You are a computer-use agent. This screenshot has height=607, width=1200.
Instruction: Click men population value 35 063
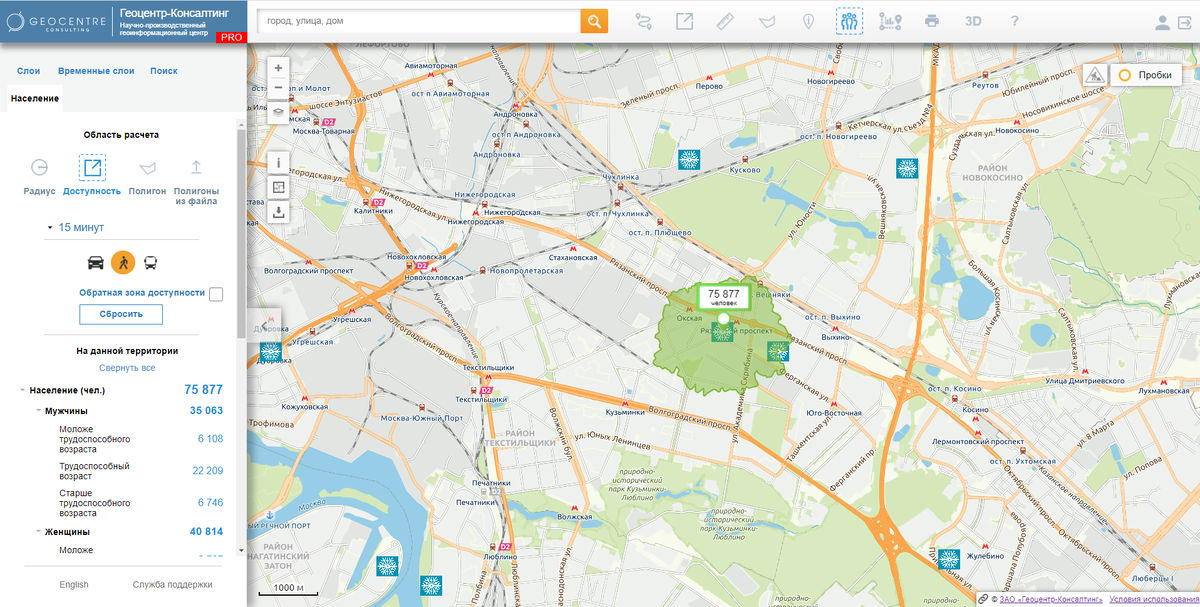pos(207,411)
